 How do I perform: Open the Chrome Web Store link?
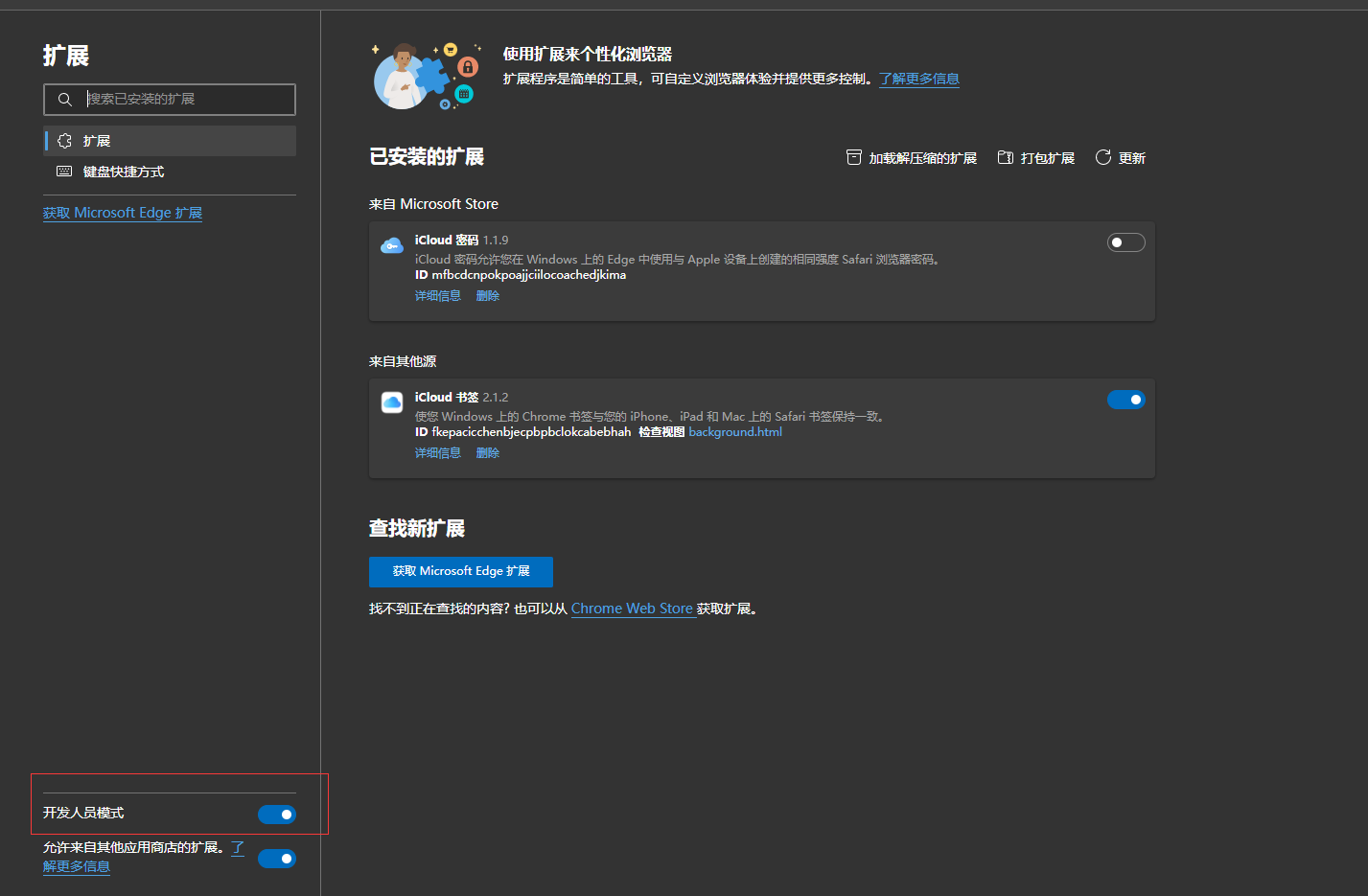632,609
